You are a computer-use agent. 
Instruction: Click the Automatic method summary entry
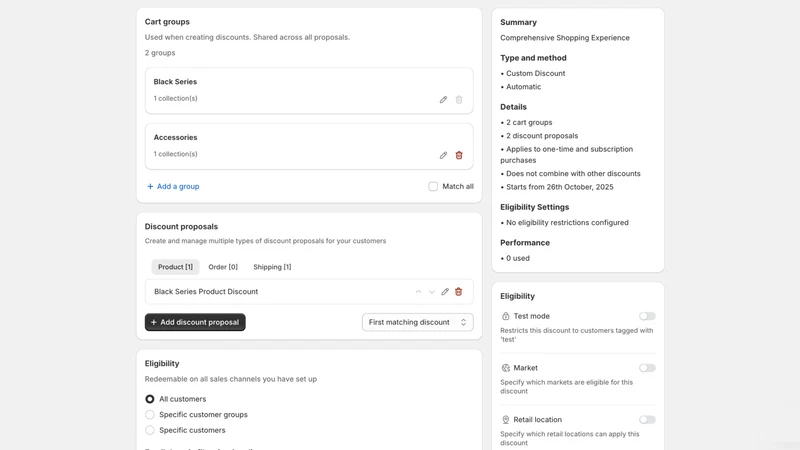click(x=523, y=87)
